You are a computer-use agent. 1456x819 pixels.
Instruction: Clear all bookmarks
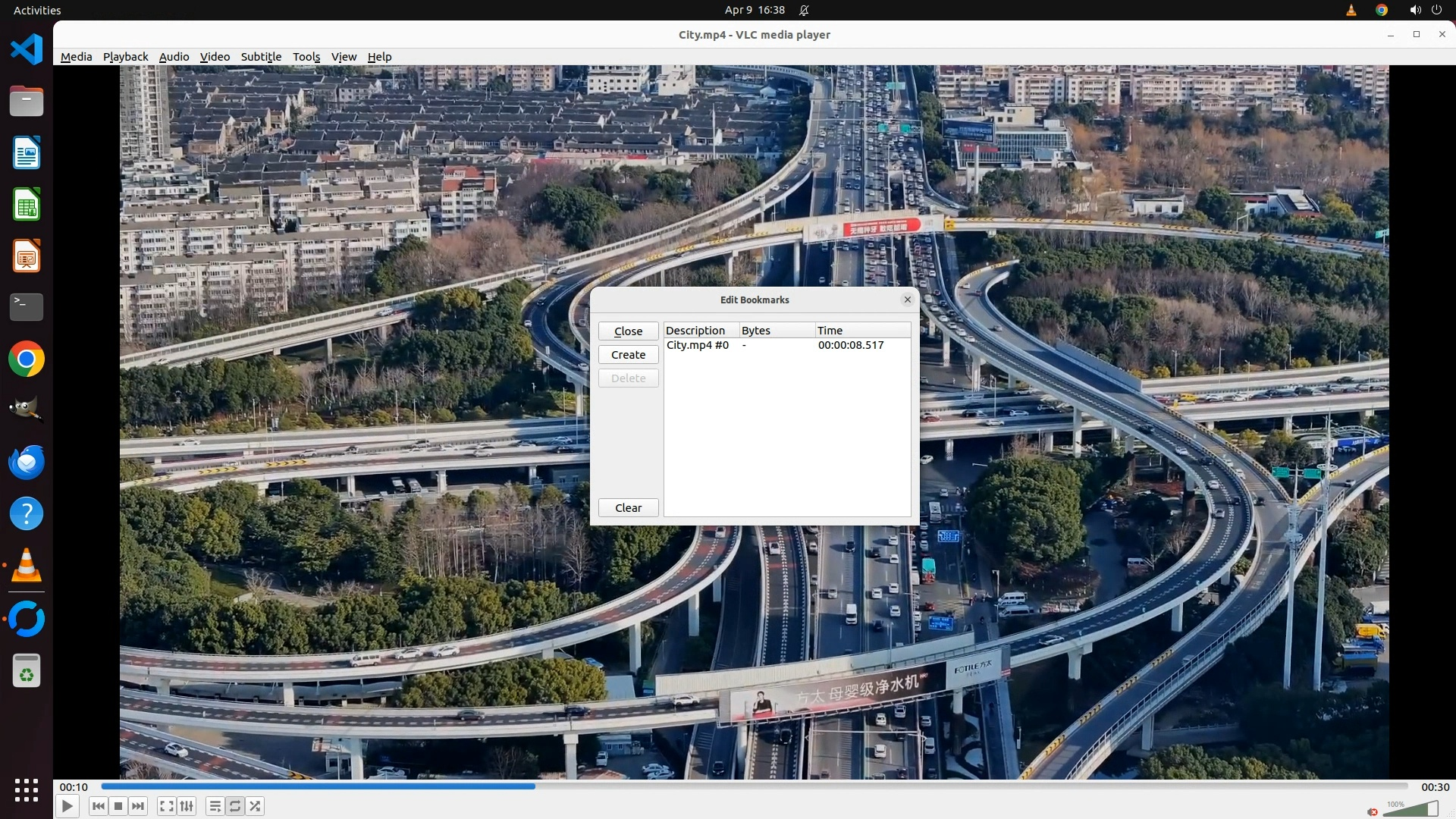point(628,508)
